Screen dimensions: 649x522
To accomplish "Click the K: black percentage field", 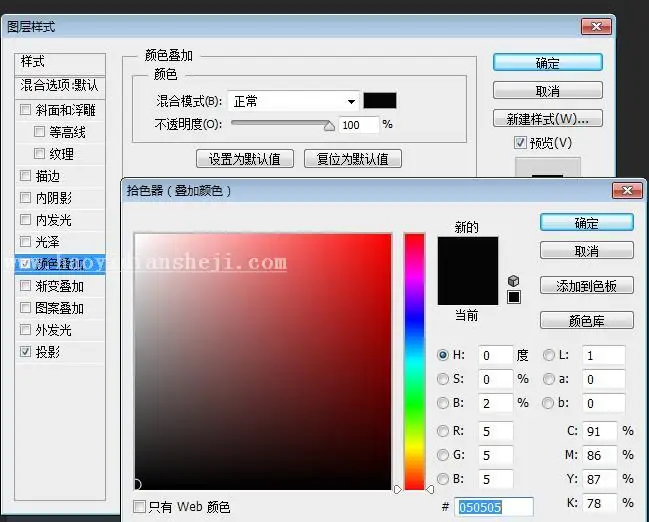I will [599, 503].
